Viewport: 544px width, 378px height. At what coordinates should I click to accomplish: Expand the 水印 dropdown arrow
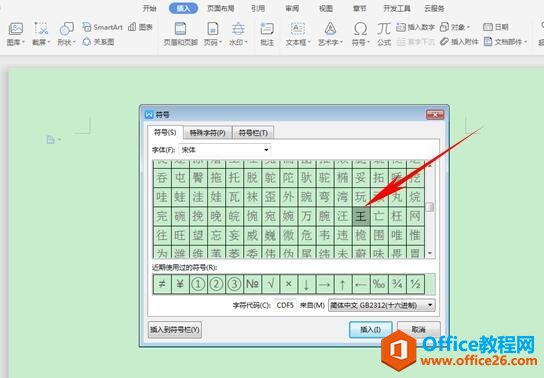[x=246, y=42]
